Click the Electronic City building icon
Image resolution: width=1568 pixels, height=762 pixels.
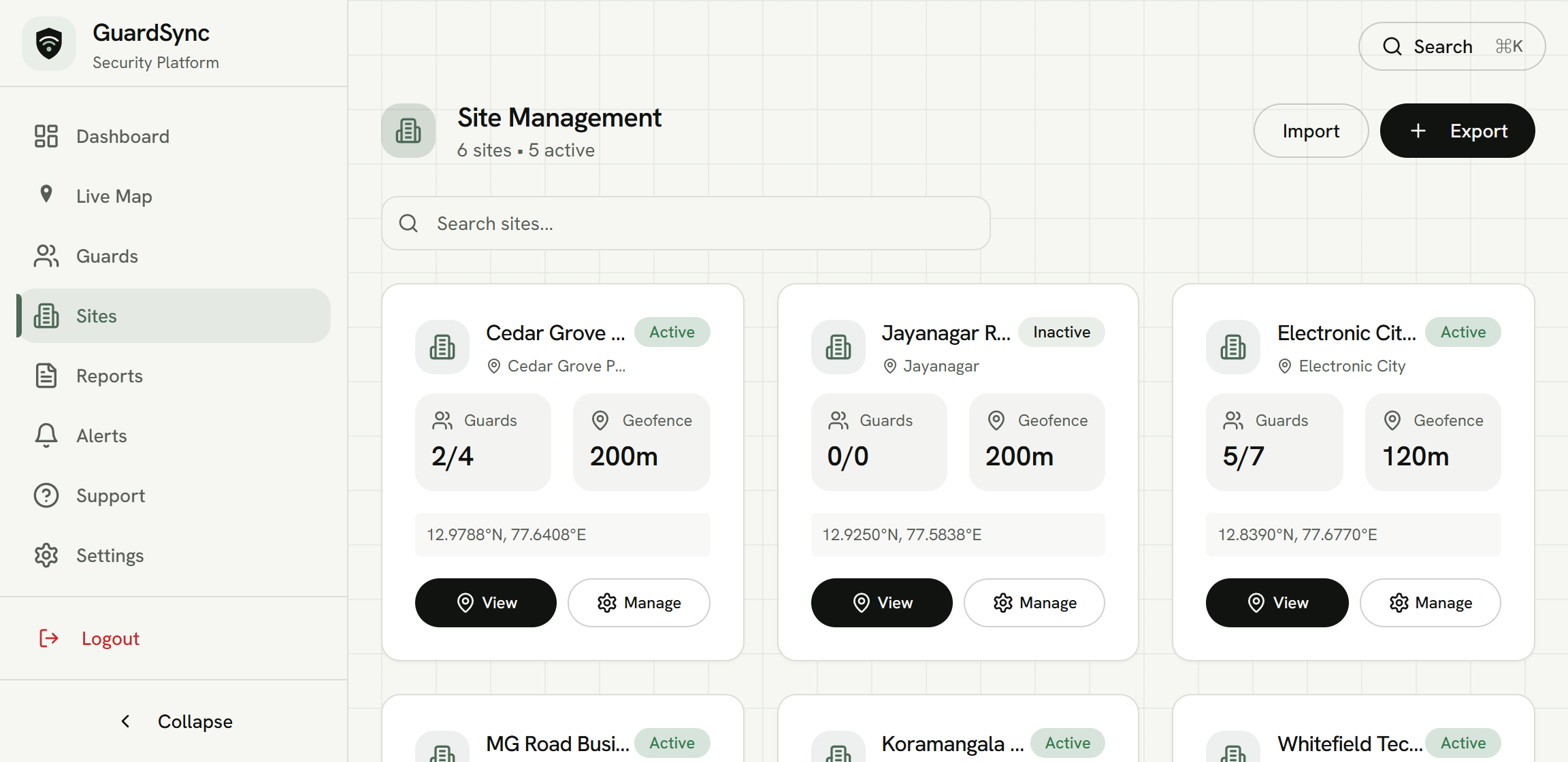(1233, 347)
